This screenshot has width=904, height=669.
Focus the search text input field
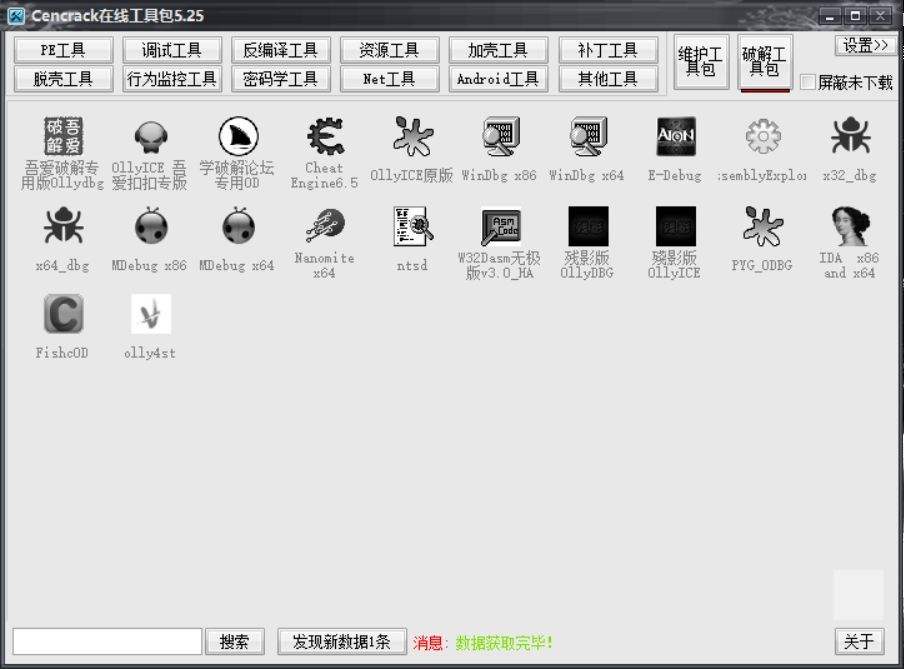[107, 641]
